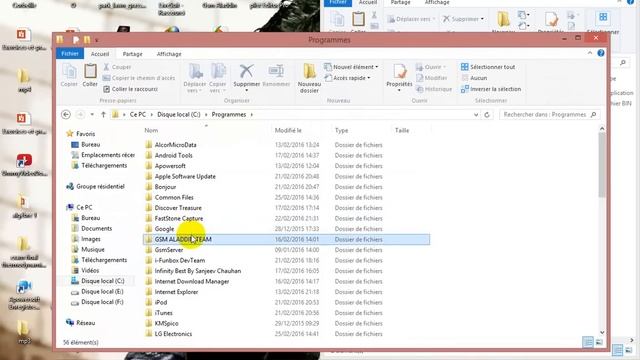Open the Copier vers dropdown

tap(218, 78)
